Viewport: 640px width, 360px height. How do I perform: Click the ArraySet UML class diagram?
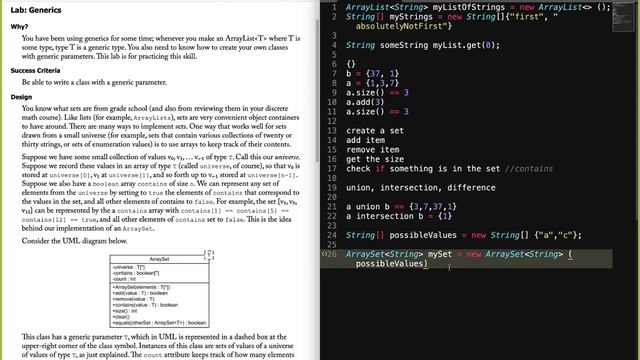[x=159, y=291]
